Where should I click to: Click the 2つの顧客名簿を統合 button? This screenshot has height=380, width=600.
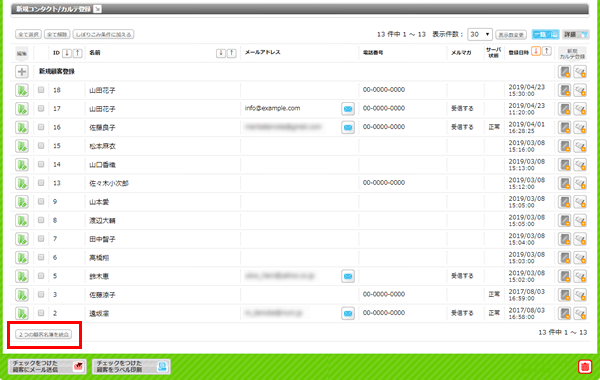(x=44, y=334)
